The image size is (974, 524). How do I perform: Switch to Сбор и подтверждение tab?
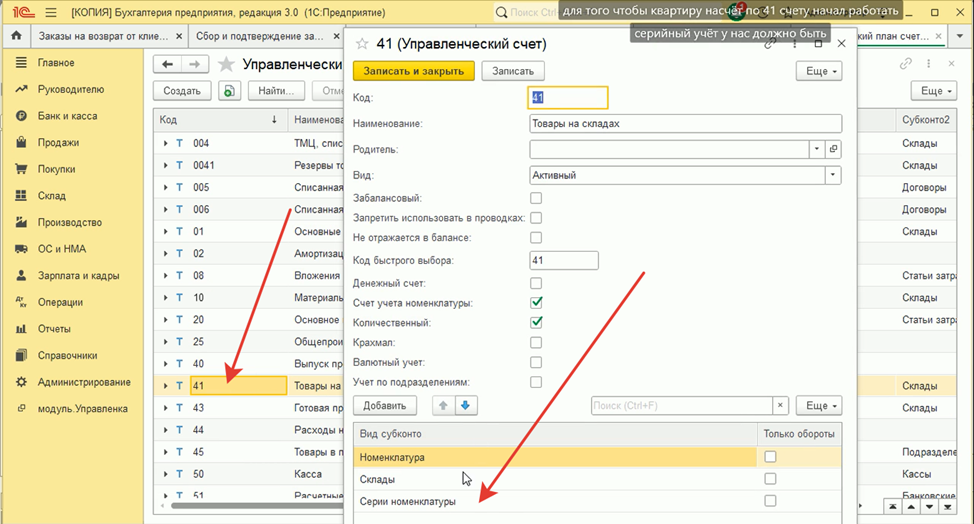260,36
